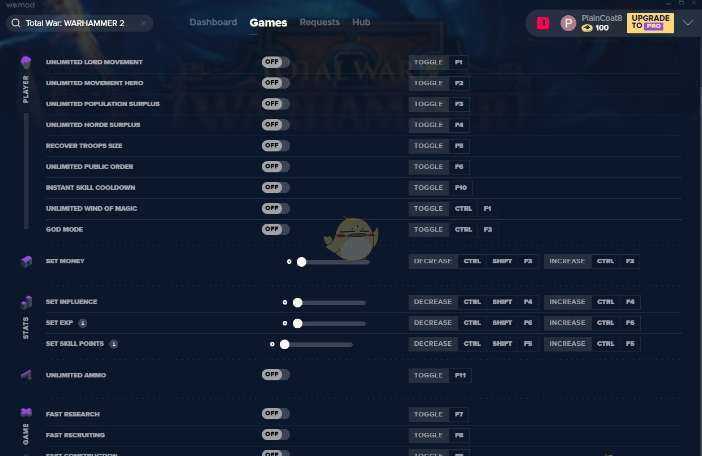Click the Set Influence slider handle
The width and height of the screenshot is (702, 456).
pyautogui.click(x=297, y=303)
